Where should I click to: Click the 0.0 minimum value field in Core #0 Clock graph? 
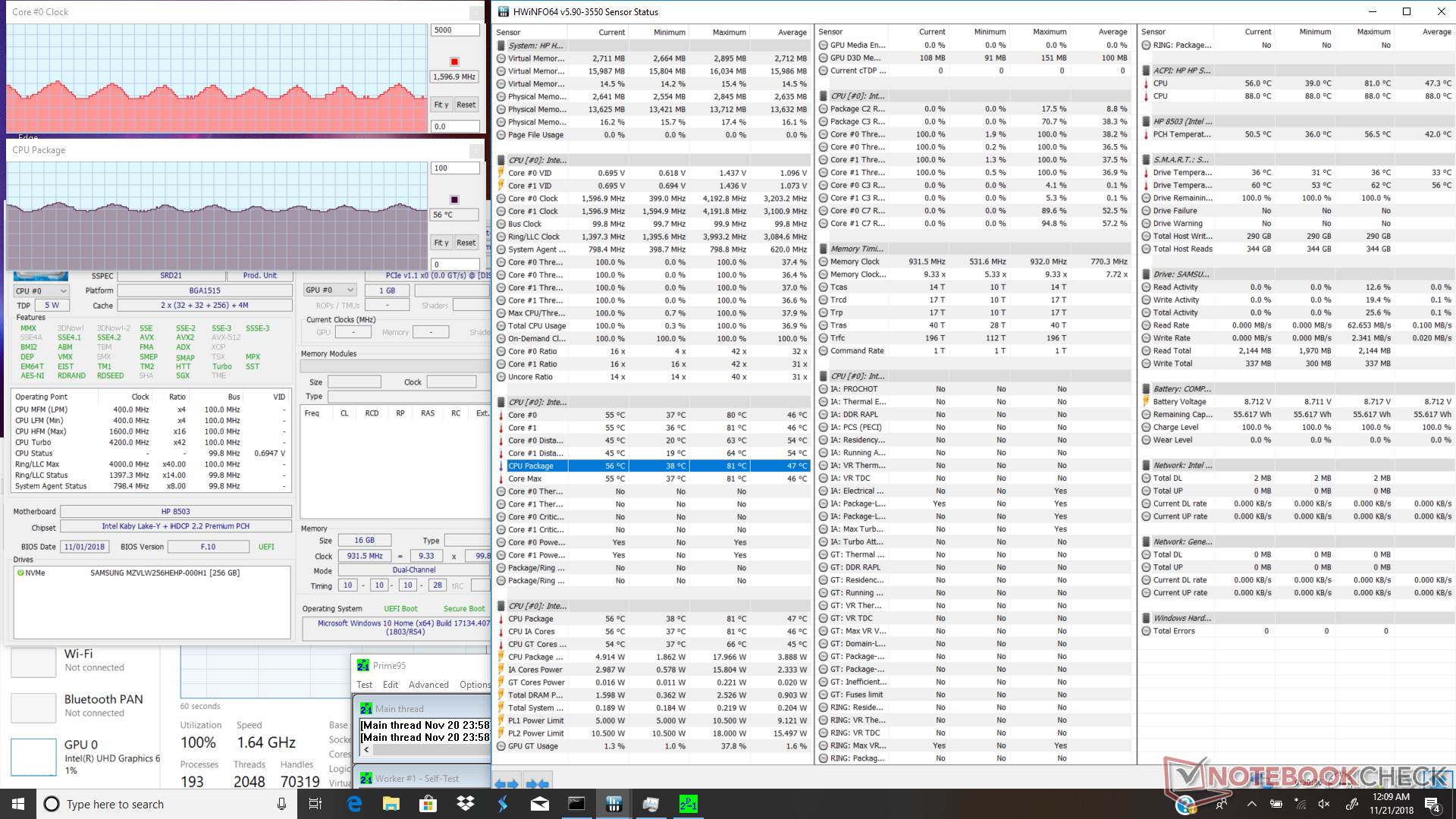[x=455, y=127]
